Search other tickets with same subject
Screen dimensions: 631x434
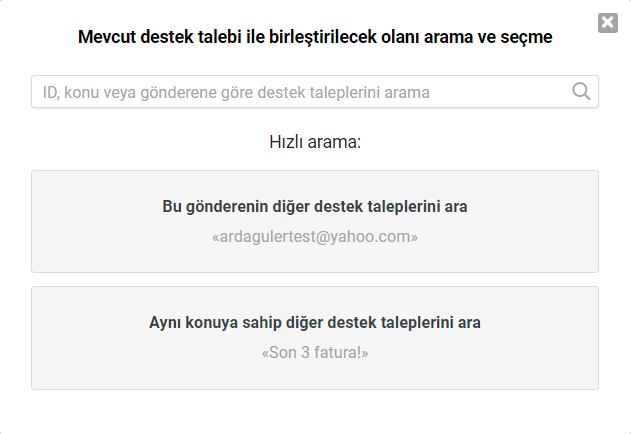tap(315, 338)
